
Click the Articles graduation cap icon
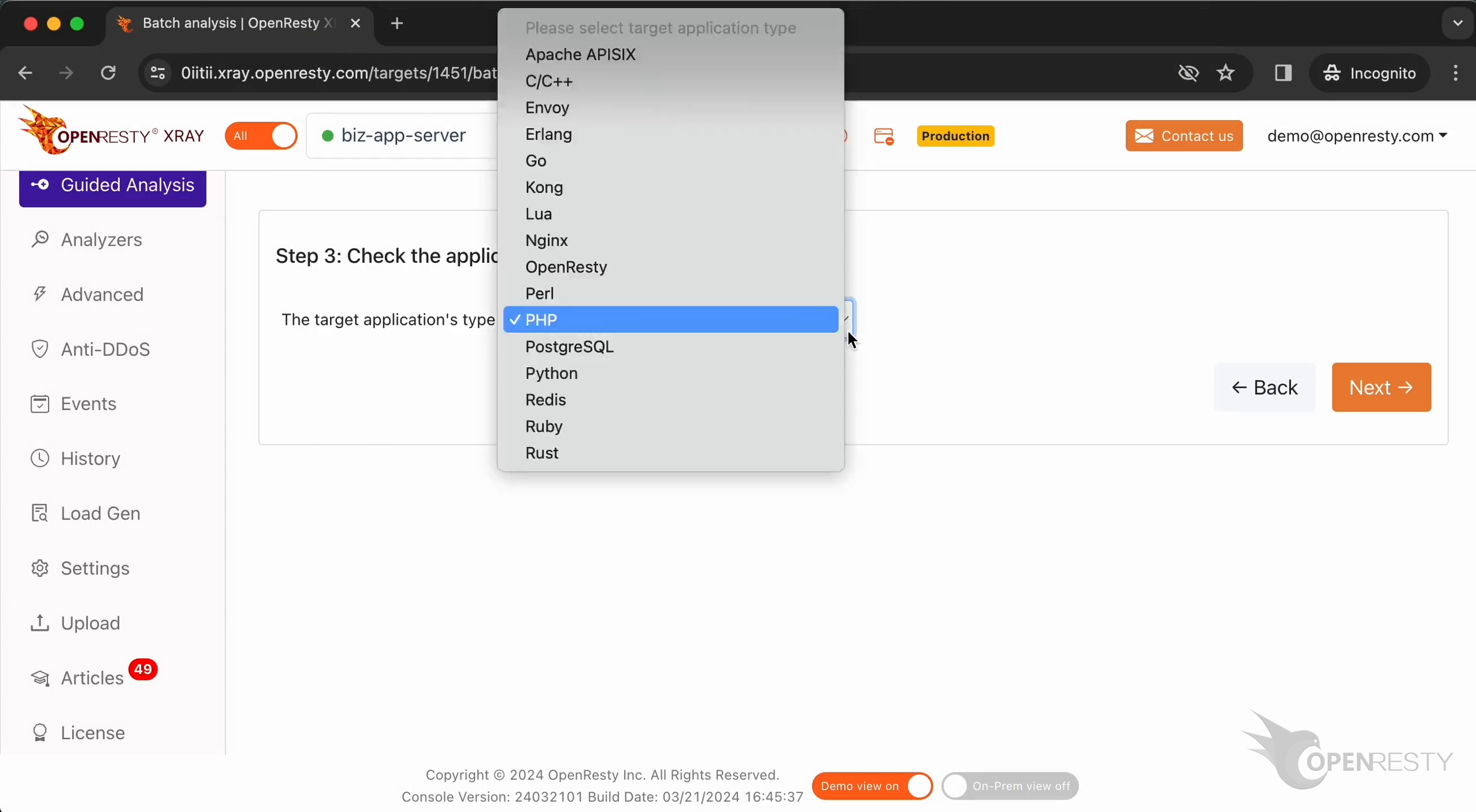pyautogui.click(x=39, y=678)
